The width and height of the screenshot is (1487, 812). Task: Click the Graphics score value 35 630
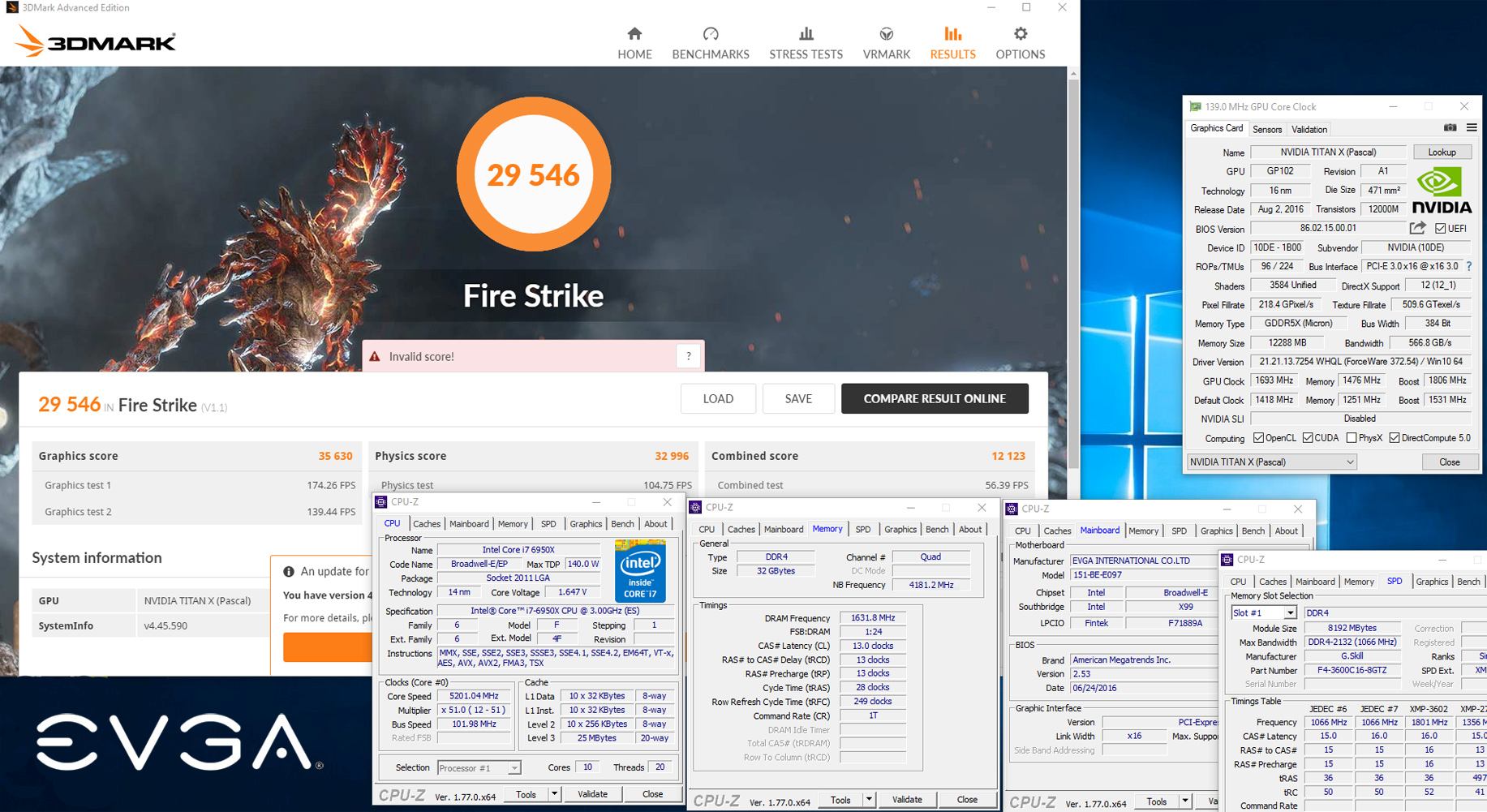tap(335, 456)
